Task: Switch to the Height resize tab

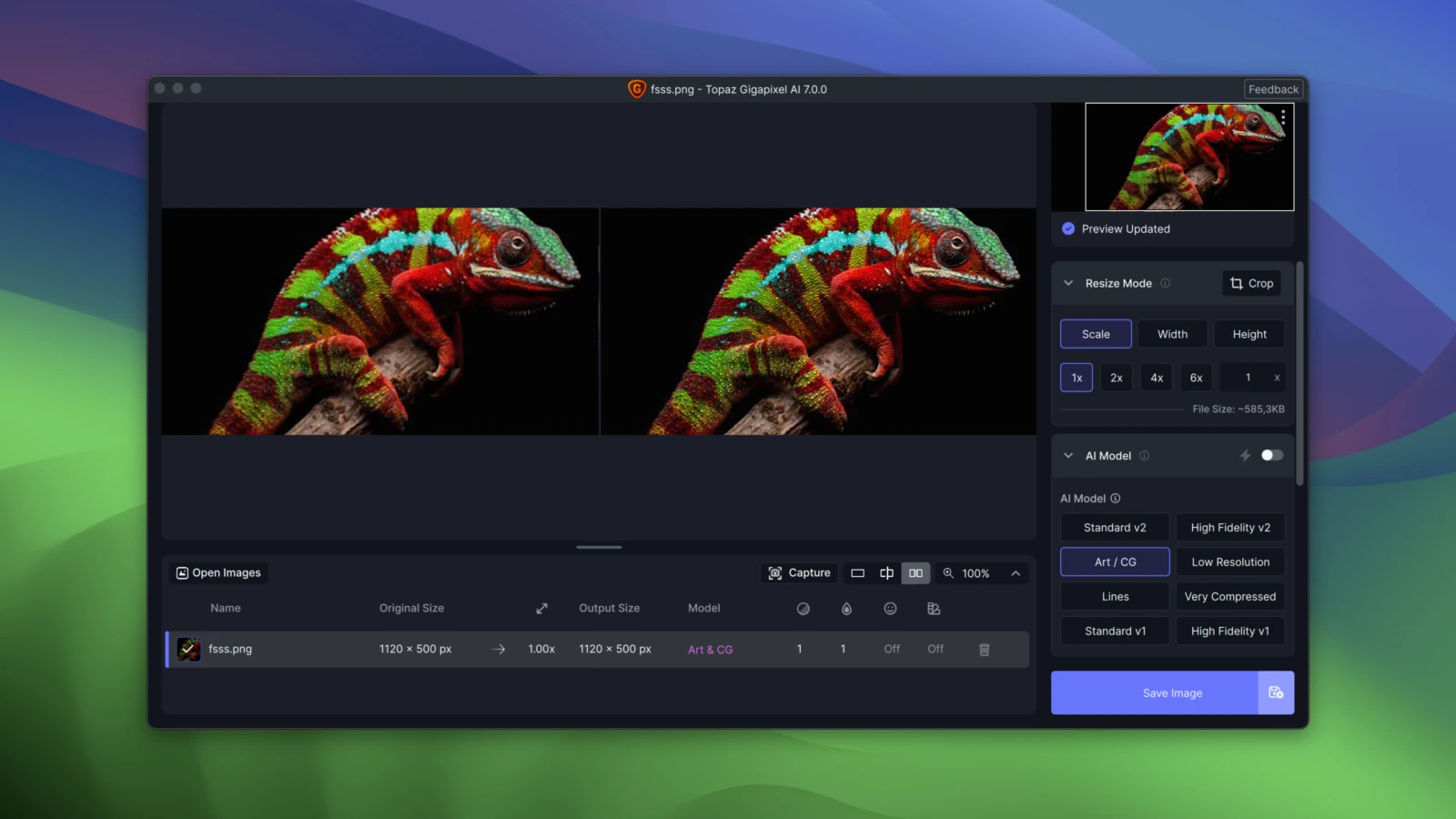Action: 1249,334
